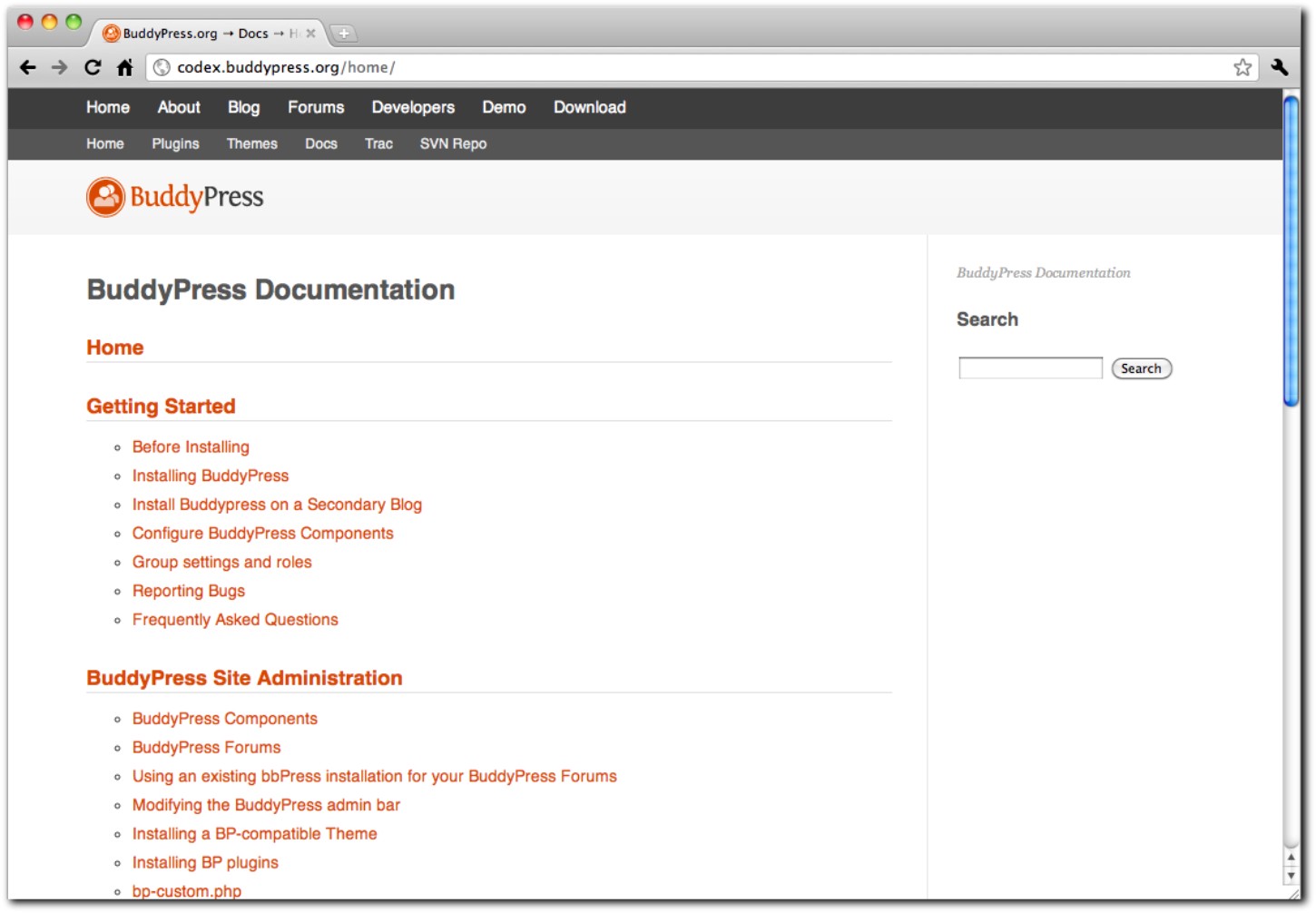The height and width of the screenshot is (913, 1316).
Task: Open the wrench settings menu
Action: 1280,67
